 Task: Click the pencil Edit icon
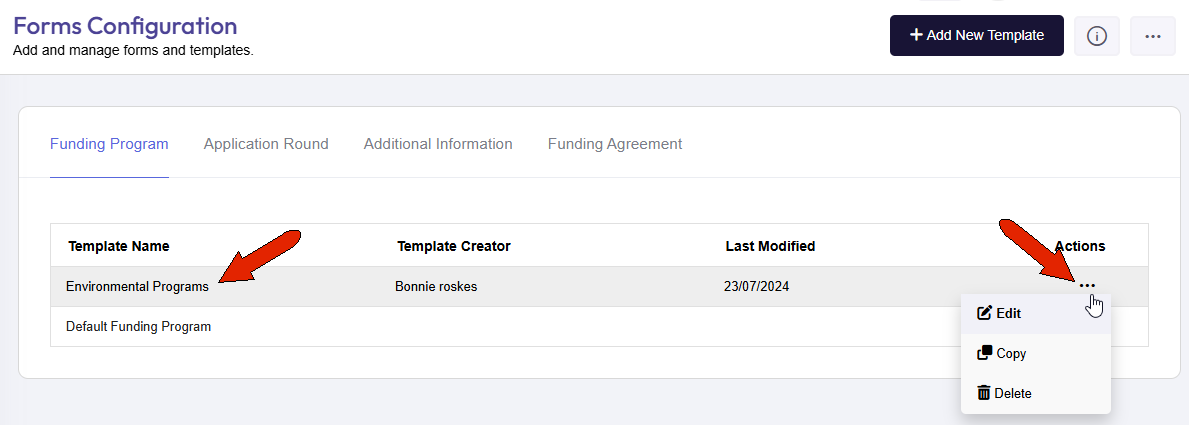click(x=984, y=313)
